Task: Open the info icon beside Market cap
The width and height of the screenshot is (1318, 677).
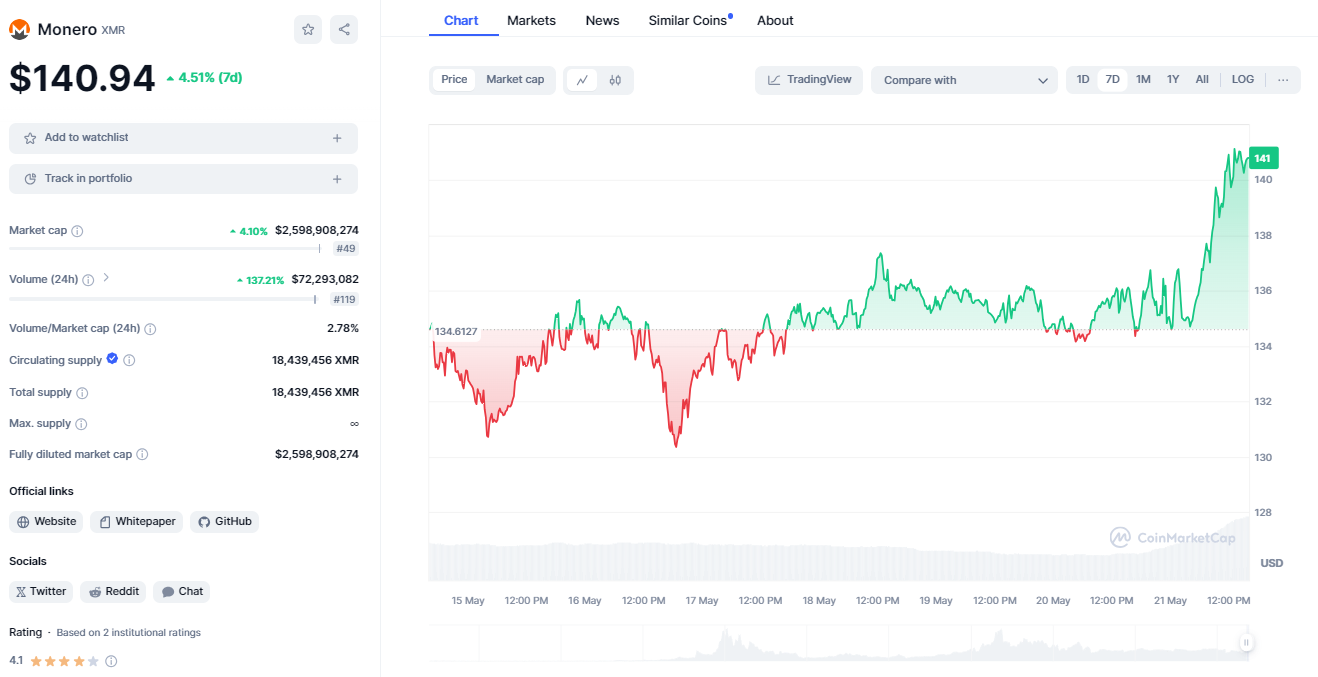Action: click(77, 231)
